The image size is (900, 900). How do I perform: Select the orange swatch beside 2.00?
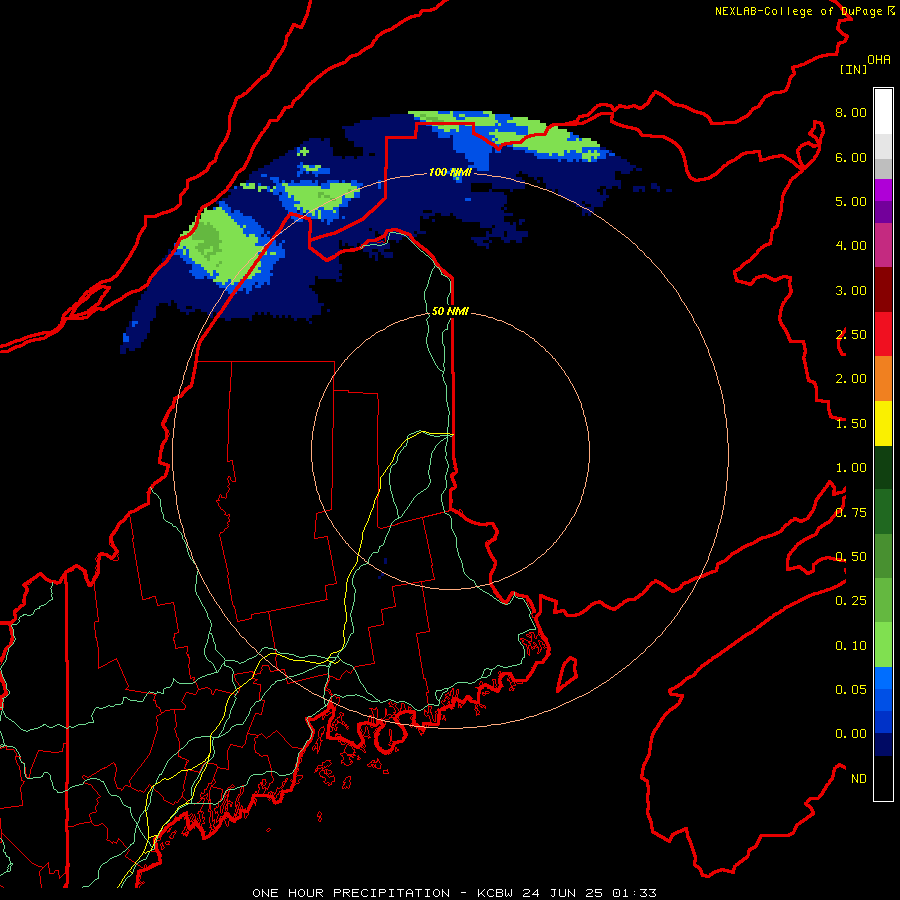pyautogui.click(x=883, y=379)
